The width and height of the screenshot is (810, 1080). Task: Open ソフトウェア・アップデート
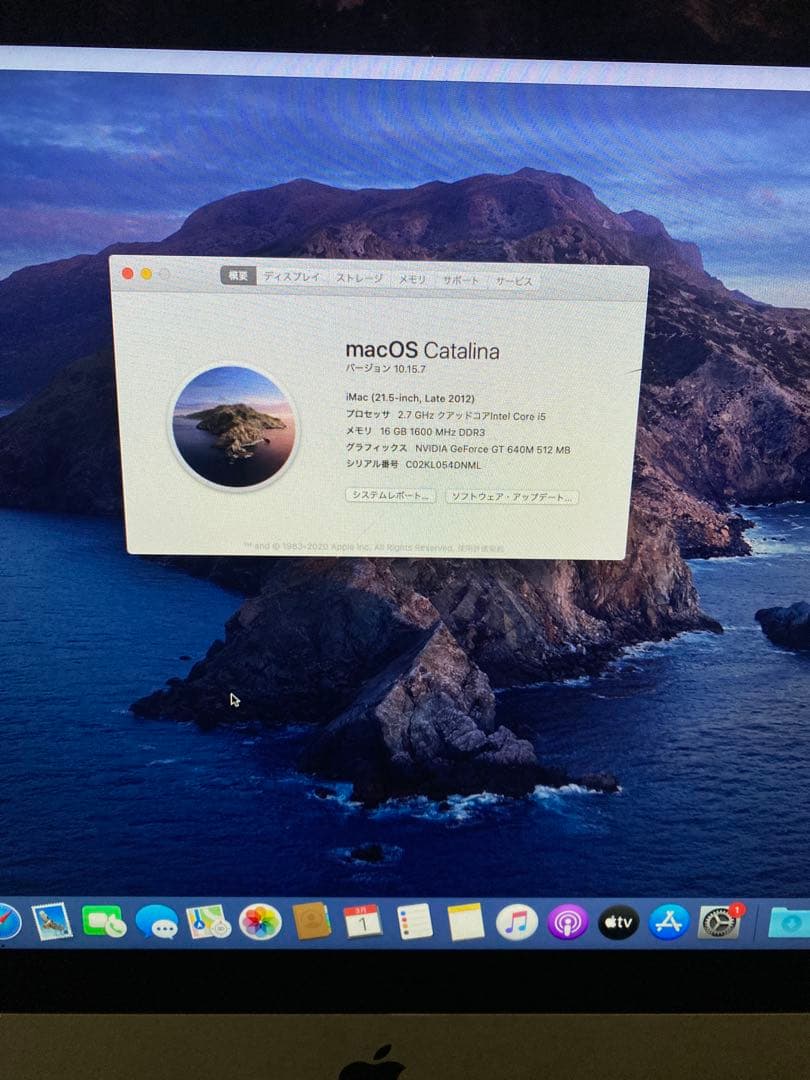[512, 498]
